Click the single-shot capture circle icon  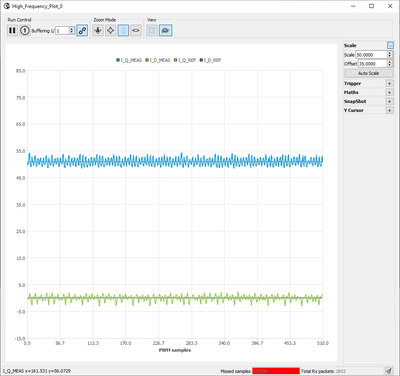coord(25,31)
